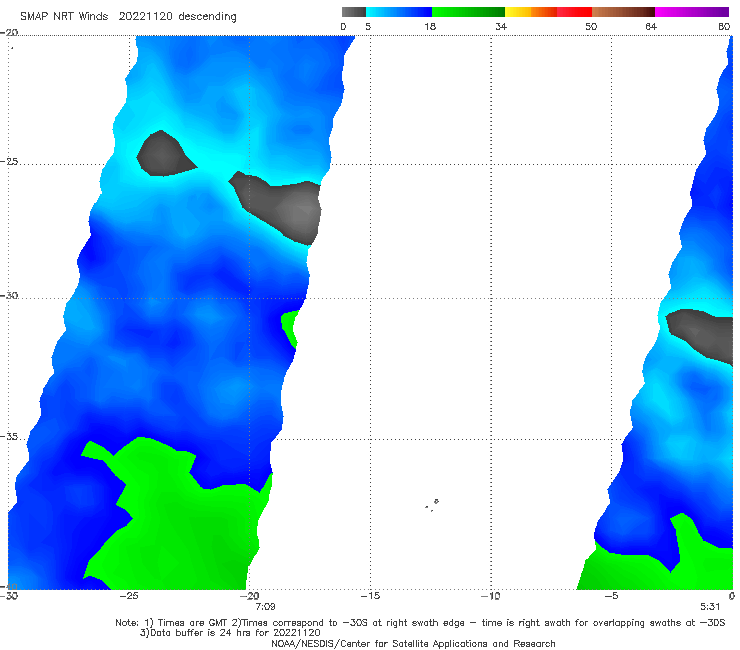
Task: Click the green segment of the color bar
Action: (468, 12)
